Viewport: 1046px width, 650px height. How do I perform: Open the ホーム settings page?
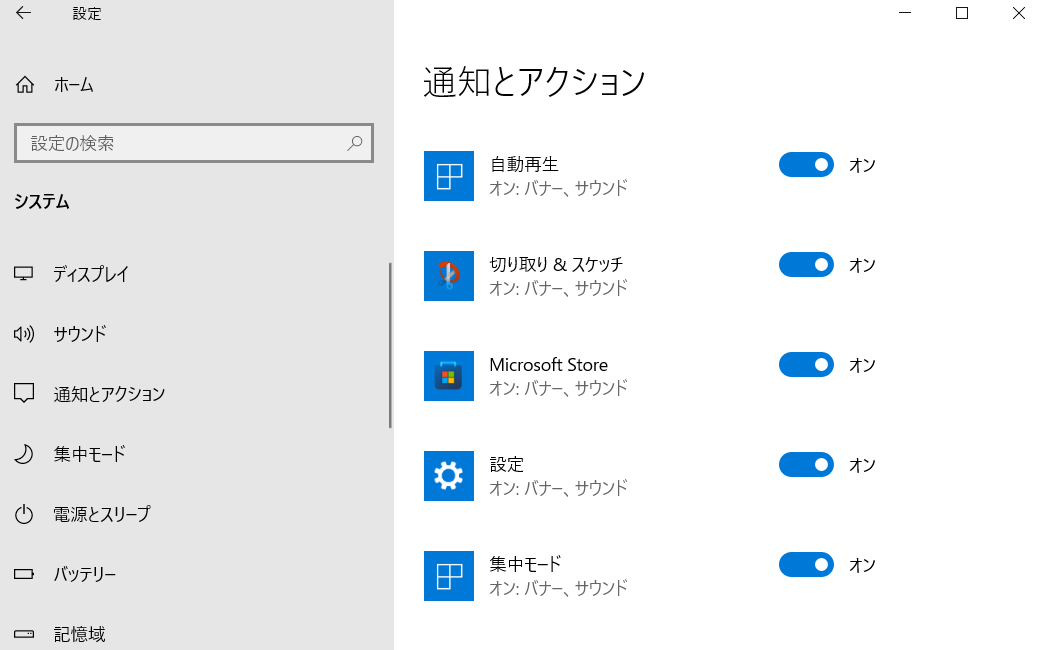[x=70, y=85]
